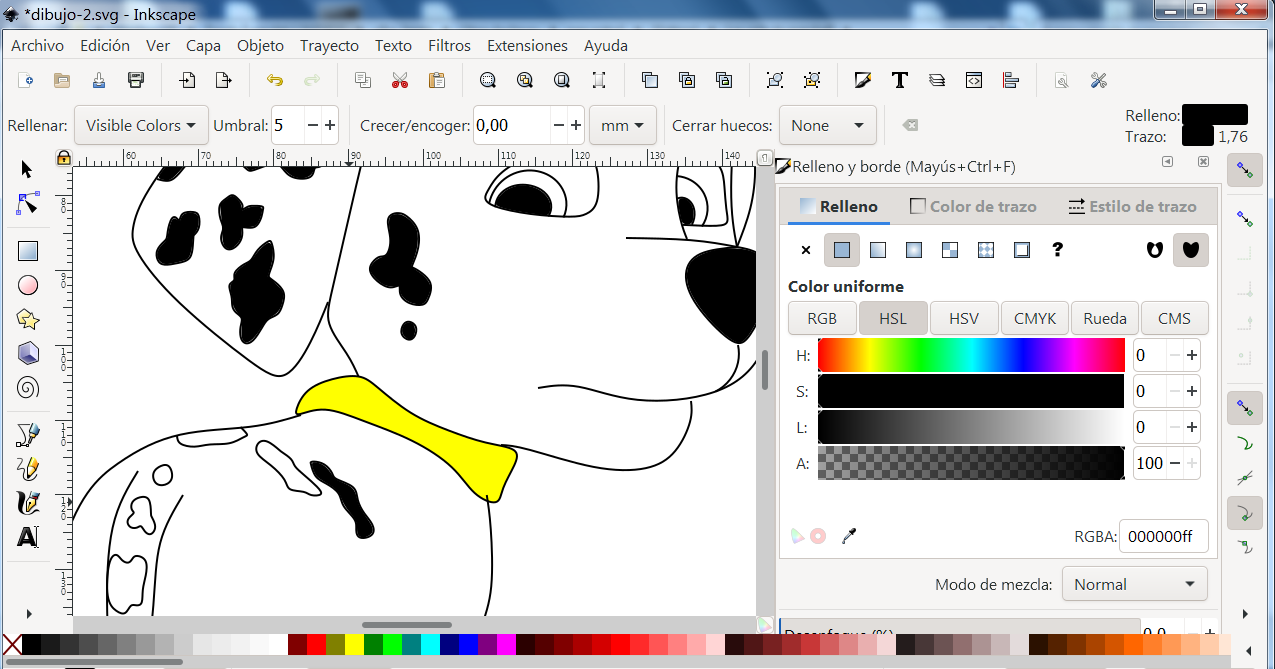The height and width of the screenshot is (669, 1275).
Task: Open the Modo de mezcla dropdown
Action: pyautogui.click(x=1134, y=584)
